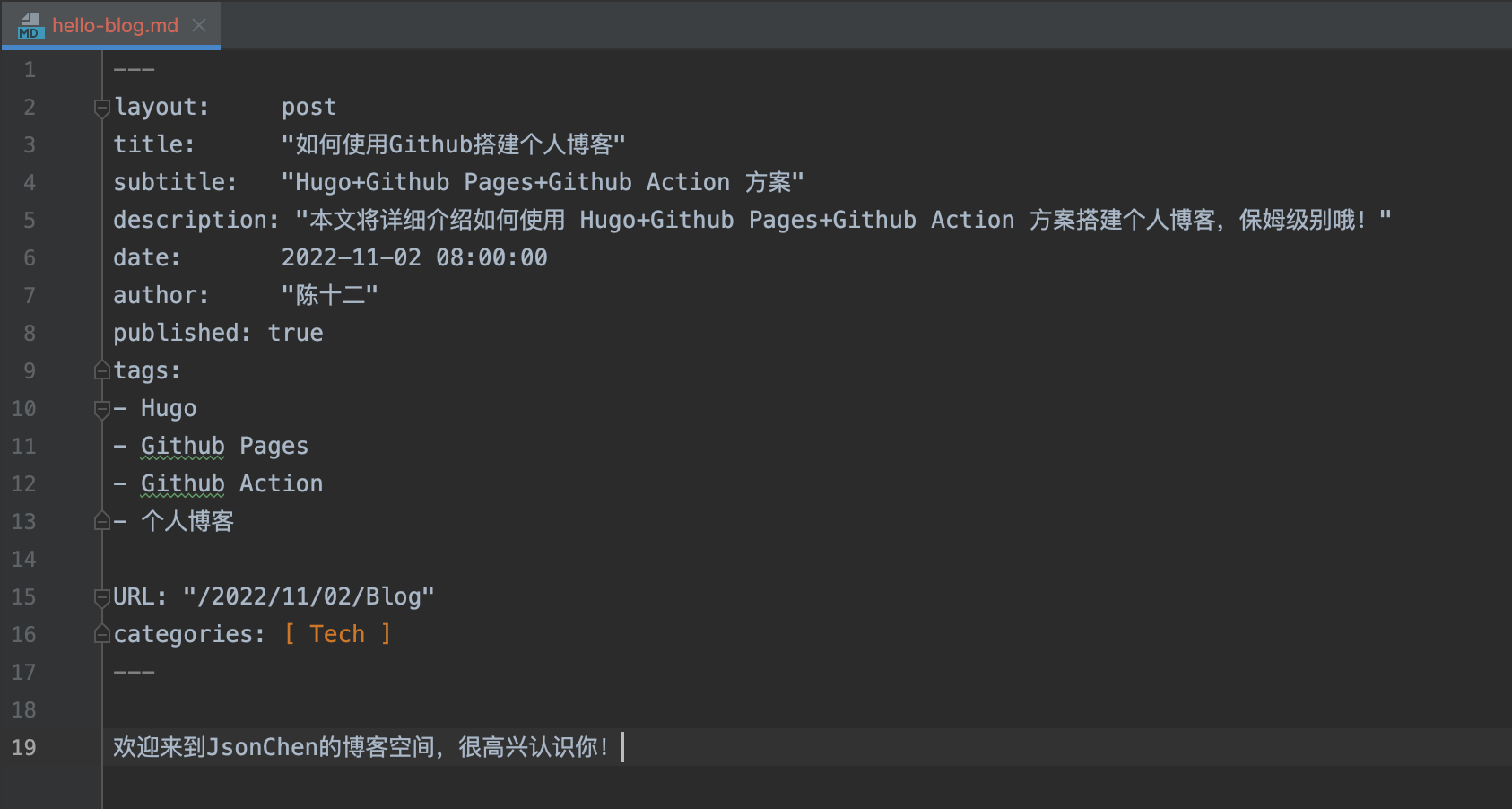Close the hello-blog.md editor tab
The image size is (1512, 809).
coord(198,26)
